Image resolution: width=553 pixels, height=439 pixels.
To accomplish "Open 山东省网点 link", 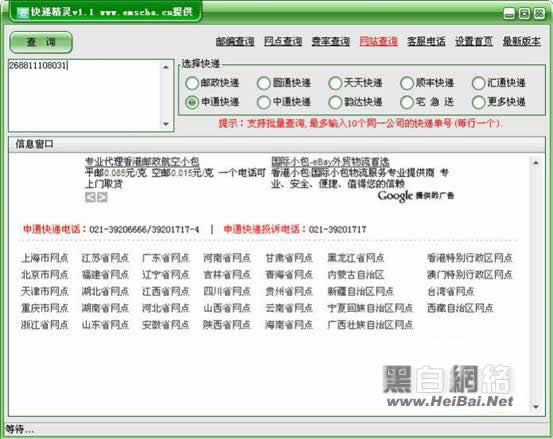I will click(105, 324).
